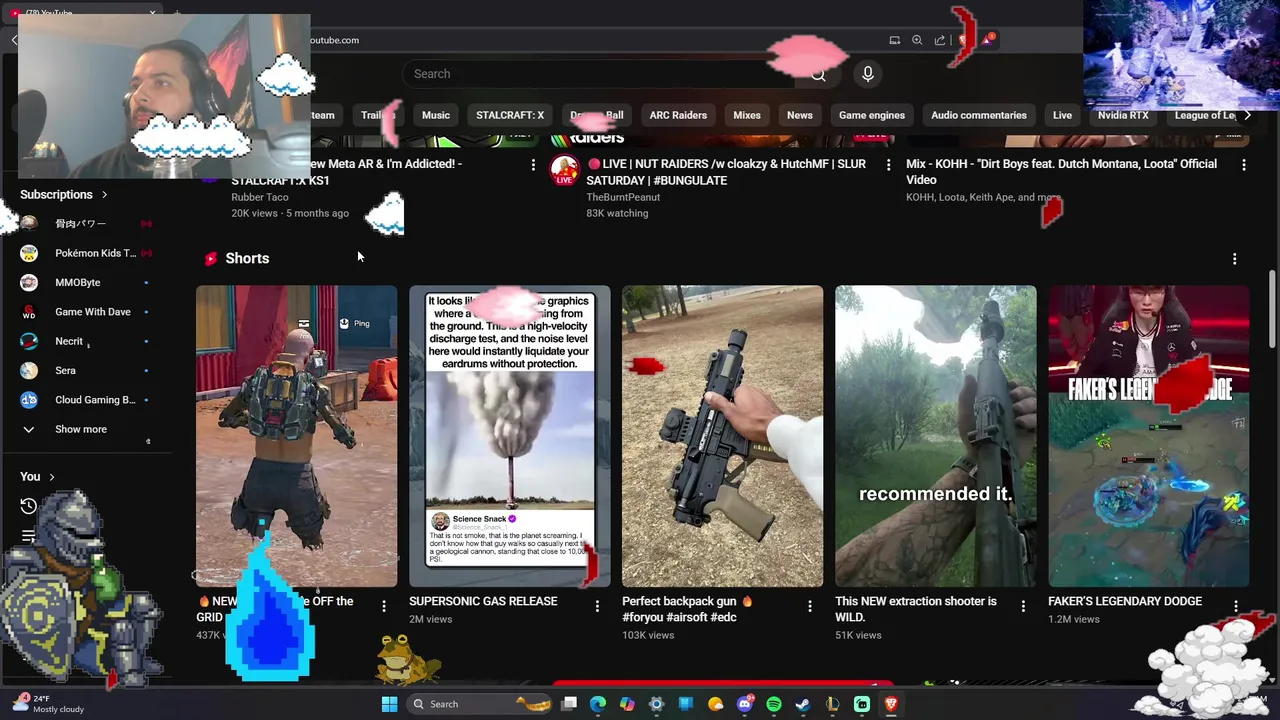The image size is (1280, 720).
Task: Open options for NEW extraction shooter short
Action: 1023,606
